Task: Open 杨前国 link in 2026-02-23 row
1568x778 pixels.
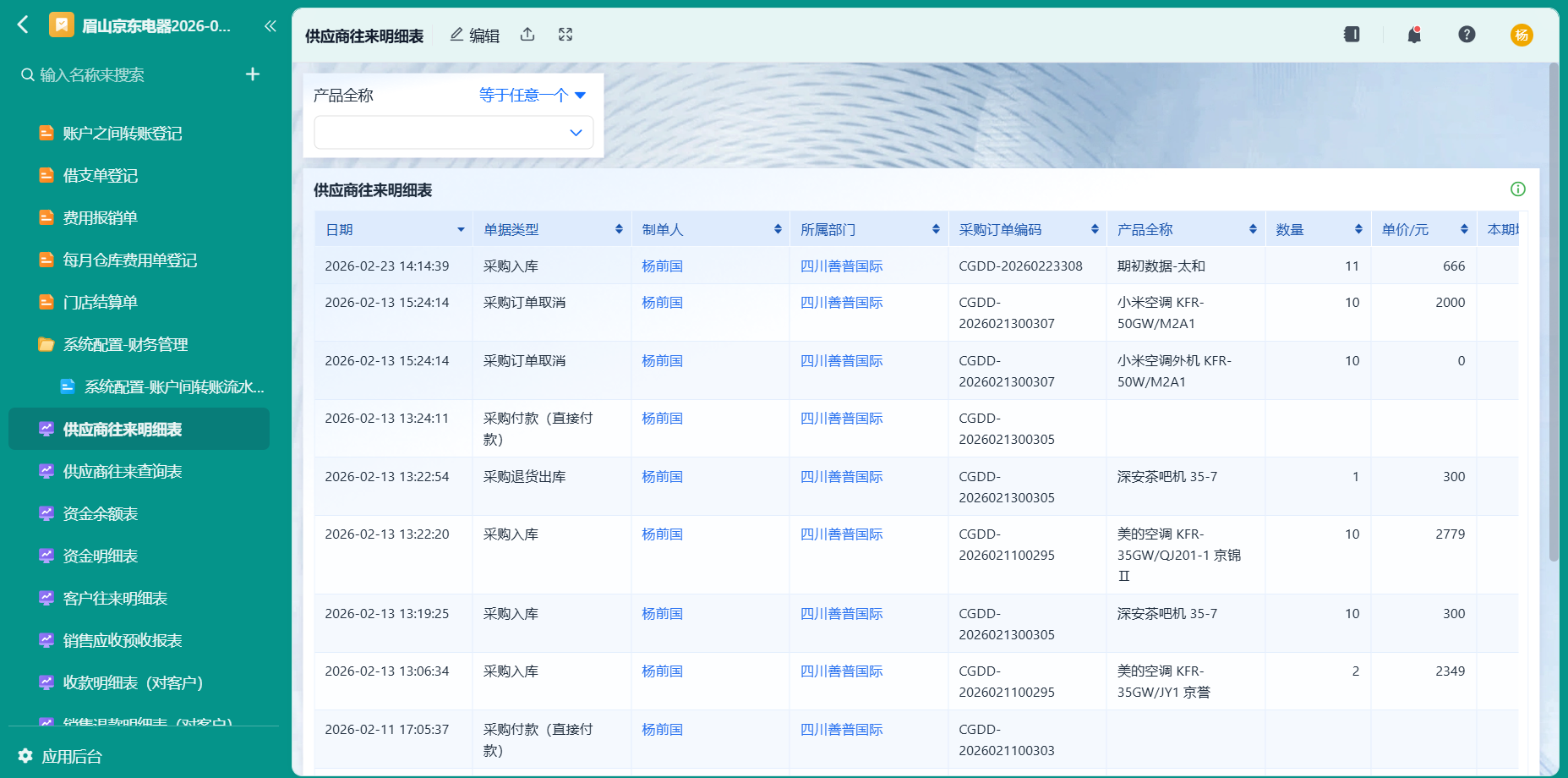Action: [x=662, y=266]
